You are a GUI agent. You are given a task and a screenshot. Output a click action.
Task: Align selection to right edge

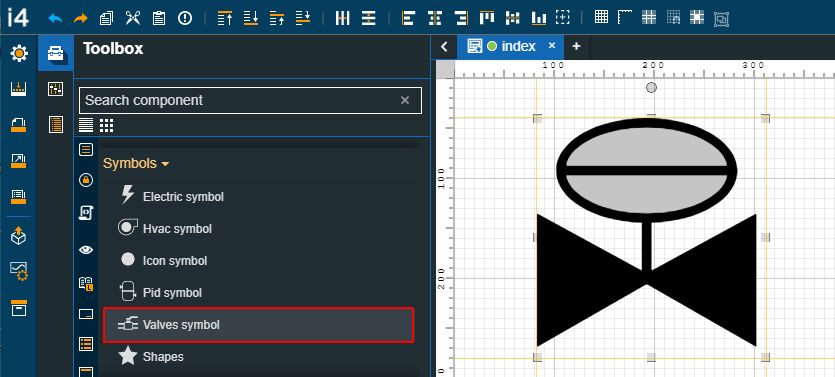point(461,18)
